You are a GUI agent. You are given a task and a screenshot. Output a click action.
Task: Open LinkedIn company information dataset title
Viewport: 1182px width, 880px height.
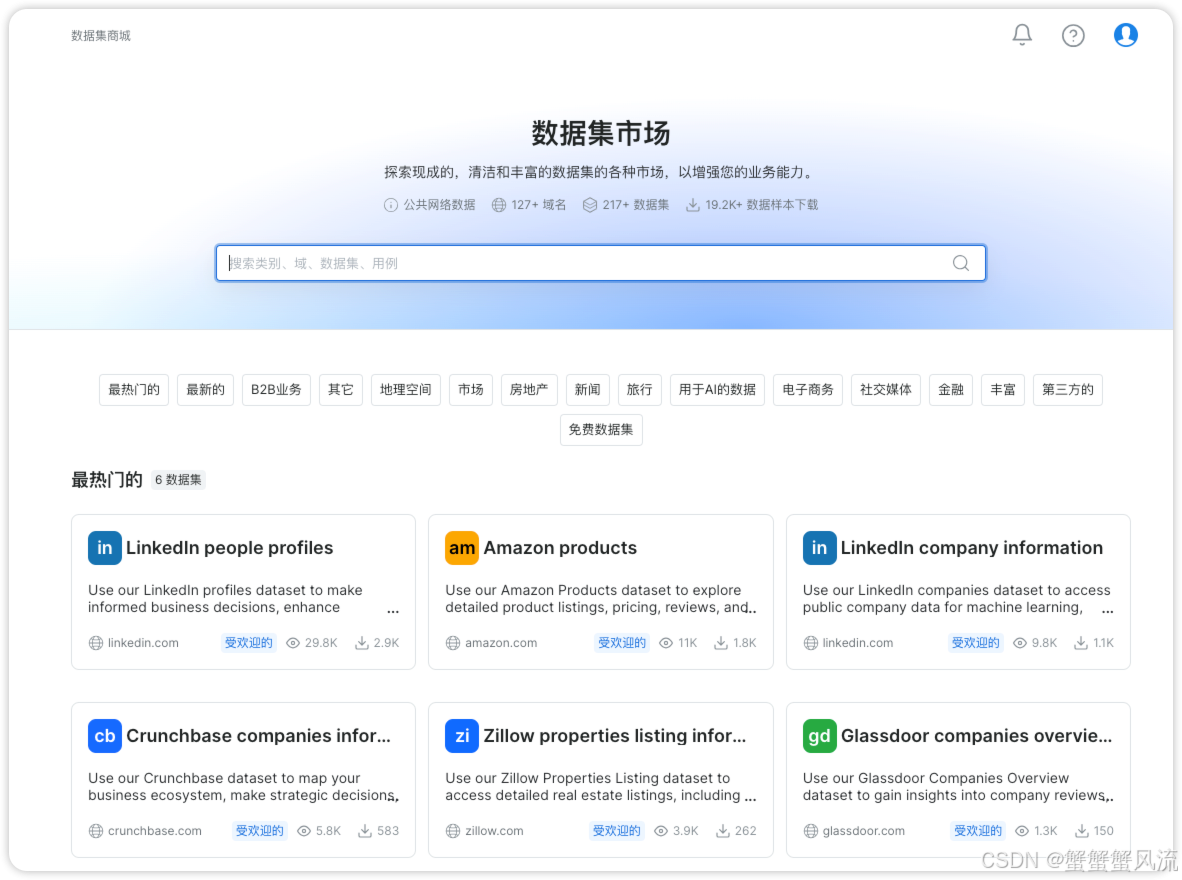[x=972, y=548]
